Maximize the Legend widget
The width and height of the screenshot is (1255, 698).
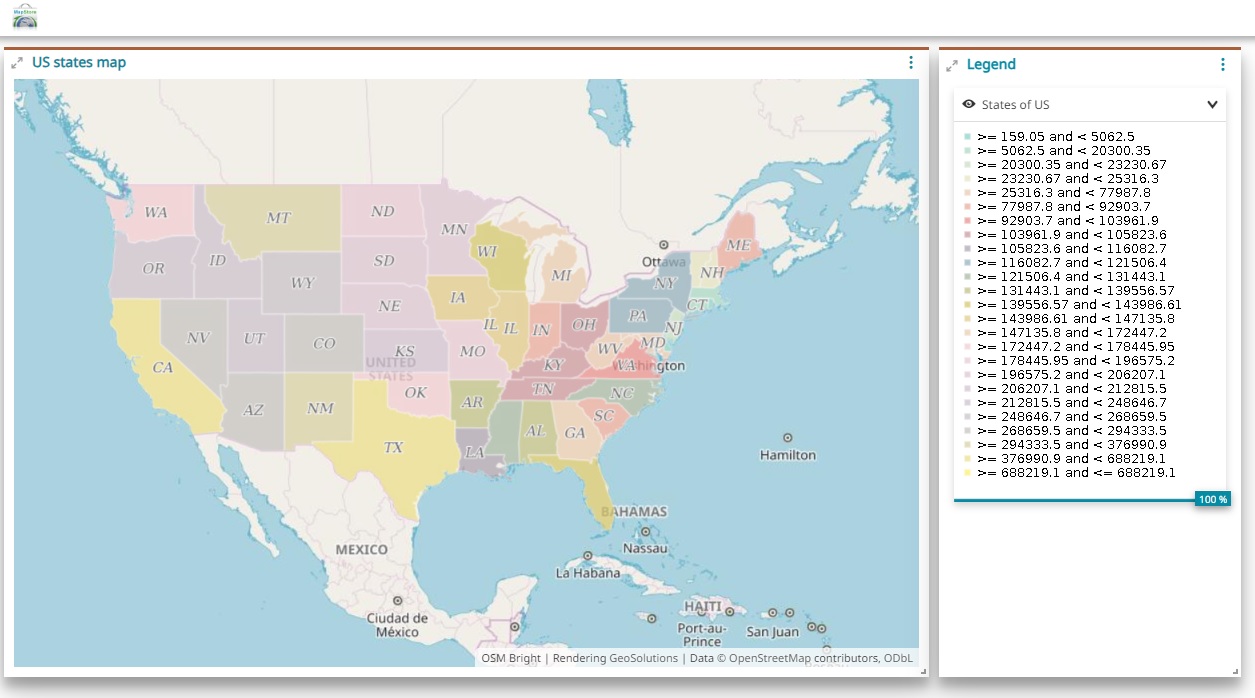(952, 65)
